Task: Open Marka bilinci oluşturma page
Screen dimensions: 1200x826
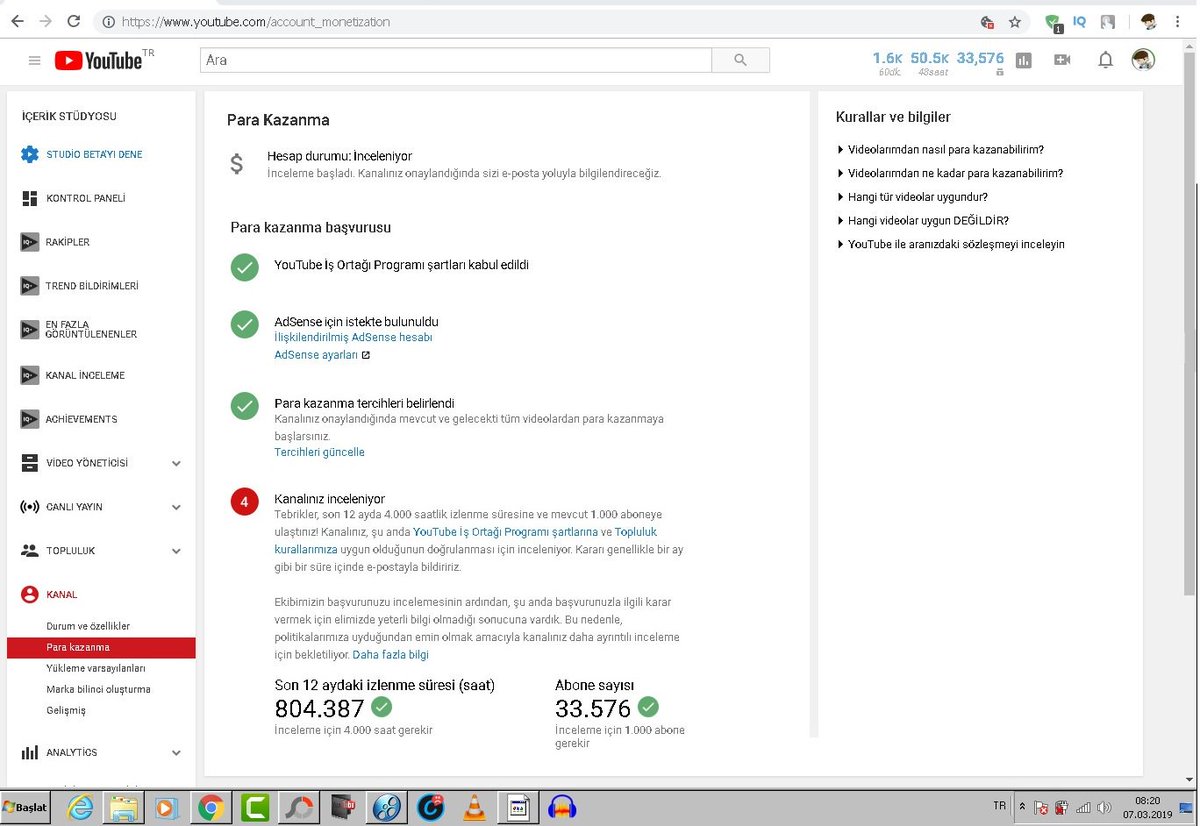Action: click(x=98, y=689)
